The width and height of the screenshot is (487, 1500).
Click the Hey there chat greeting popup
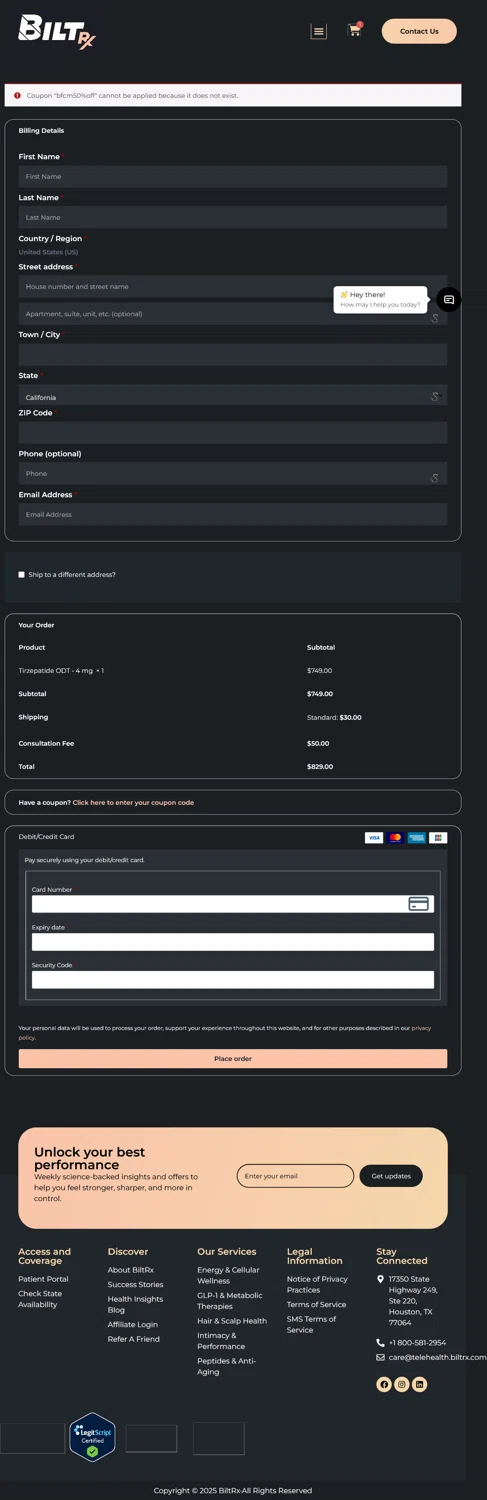(x=381, y=300)
